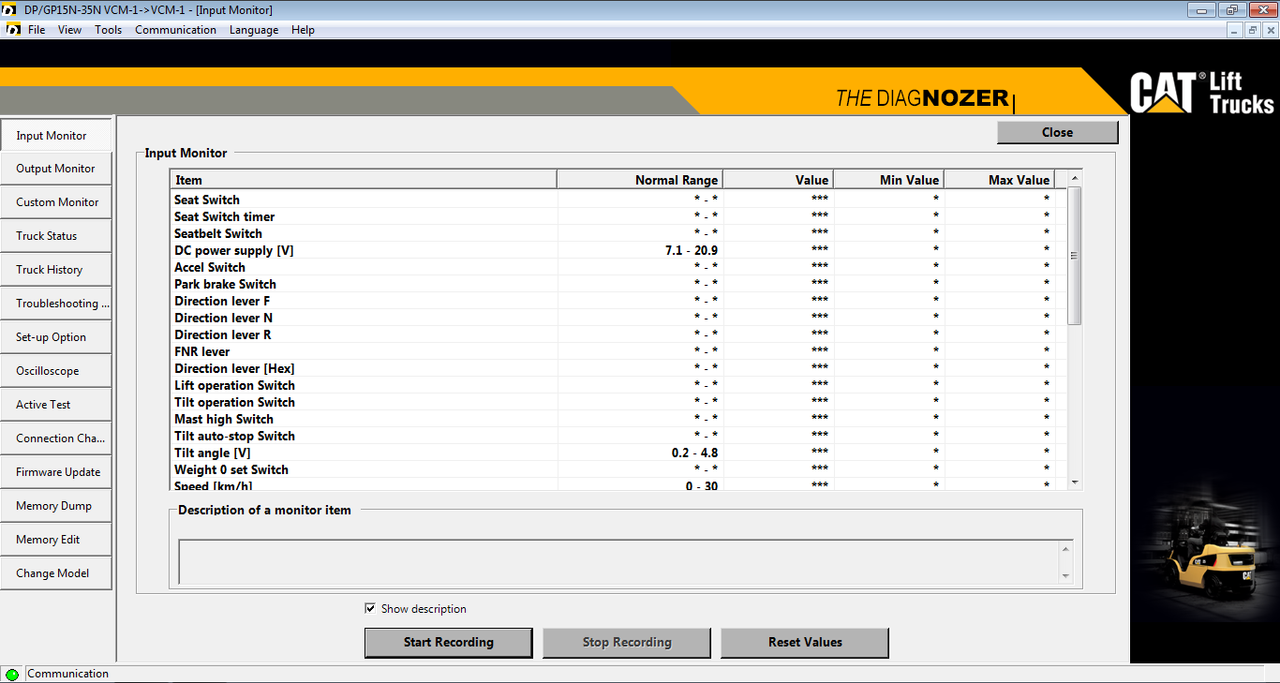Select the Seat Switch row
This screenshot has width=1280, height=683.
coord(618,200)
